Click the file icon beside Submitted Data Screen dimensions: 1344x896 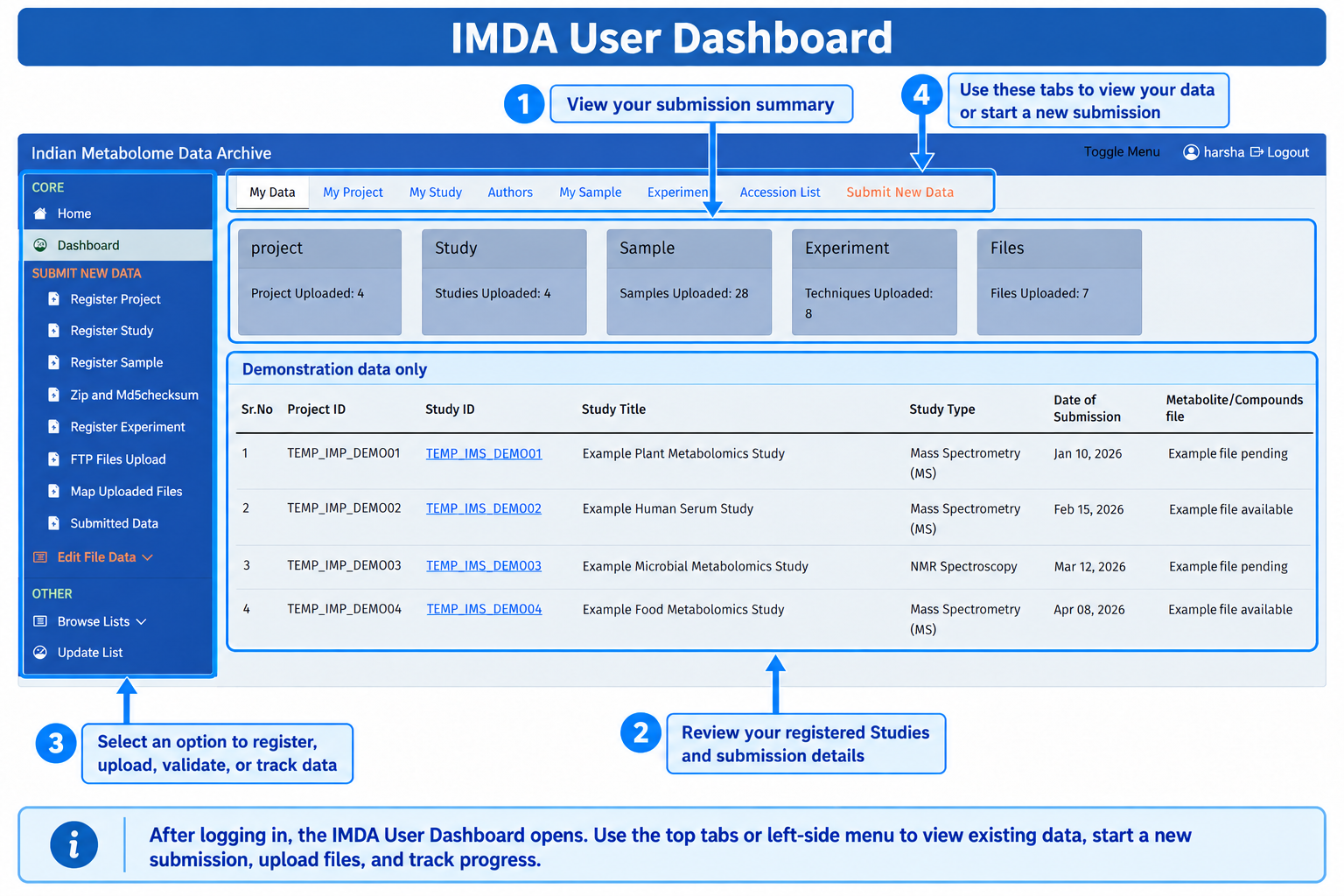(x=53, y=523)
